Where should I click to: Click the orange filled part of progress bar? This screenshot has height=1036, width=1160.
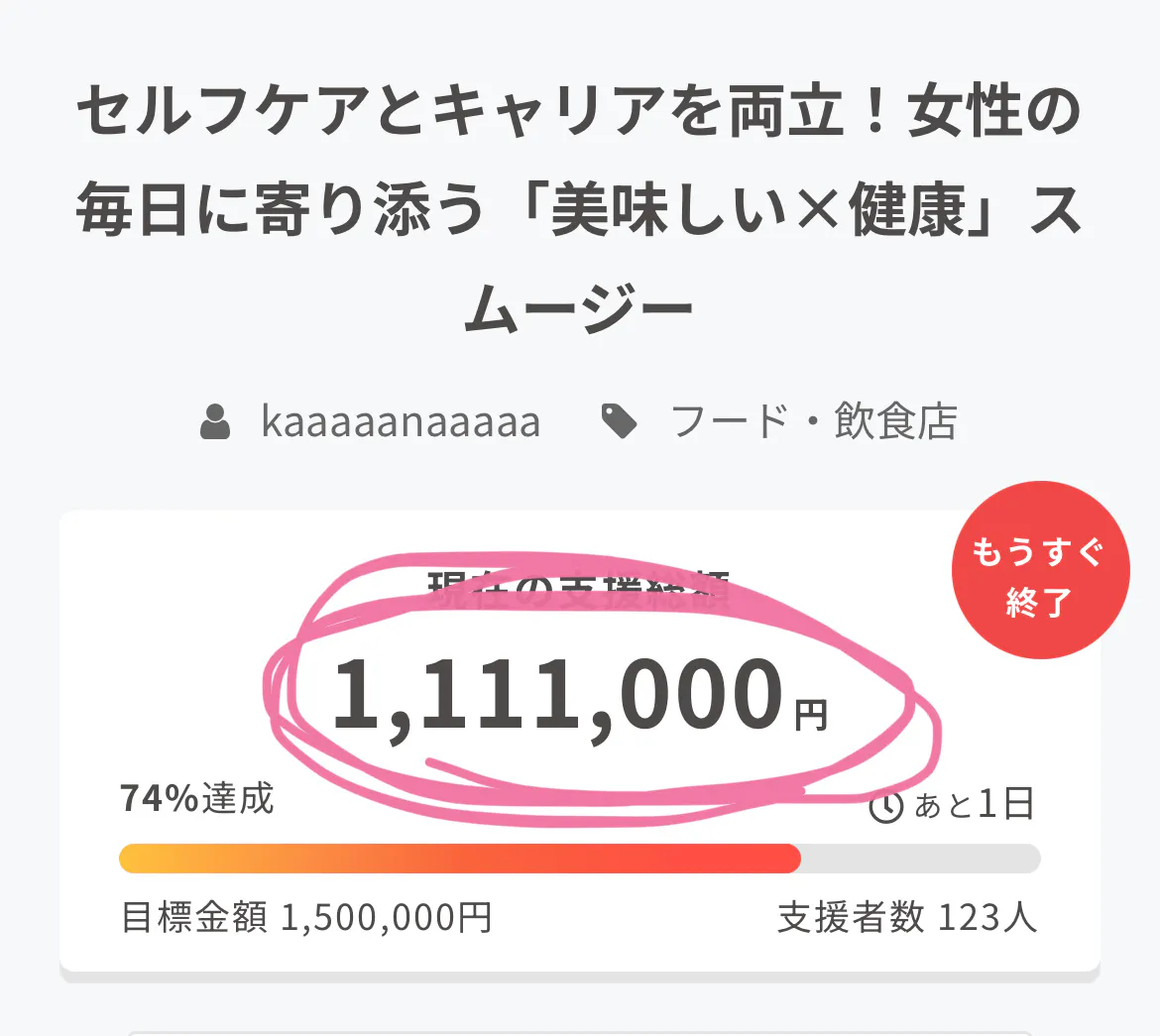458,859
